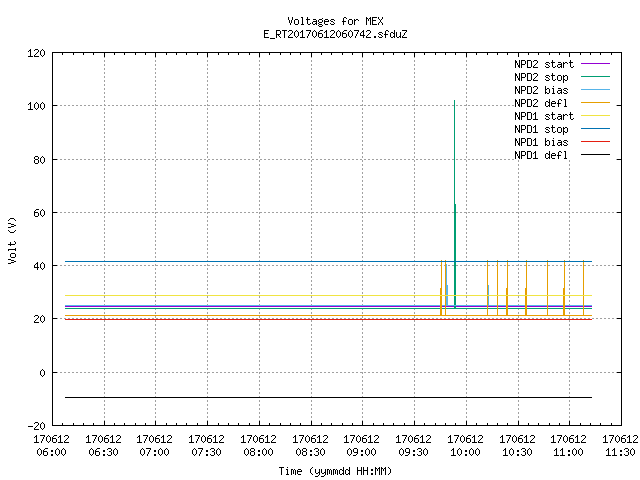Click the x-axis tick 170612 08:00

(x=258, y=446)
